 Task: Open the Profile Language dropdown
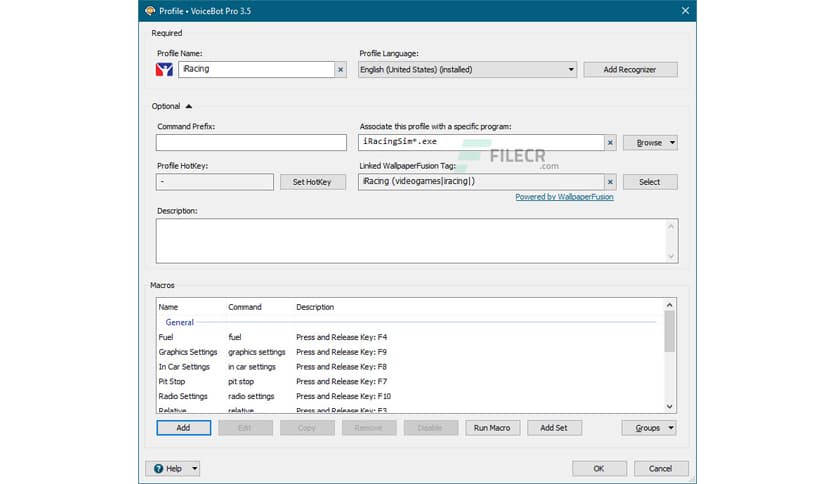[467, 69]
